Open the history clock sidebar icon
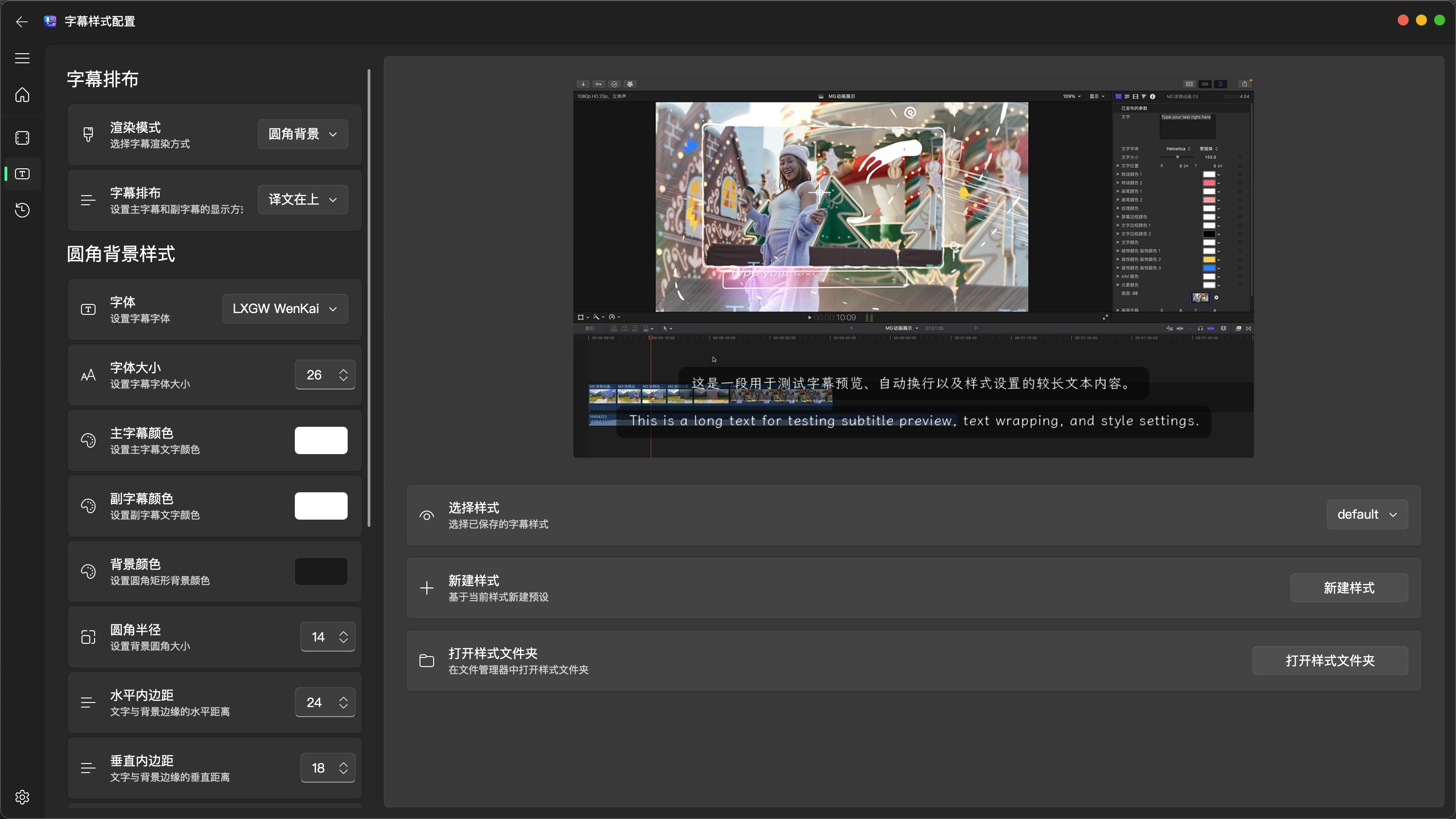This screenshot has width=1456, height=819. 22,210
